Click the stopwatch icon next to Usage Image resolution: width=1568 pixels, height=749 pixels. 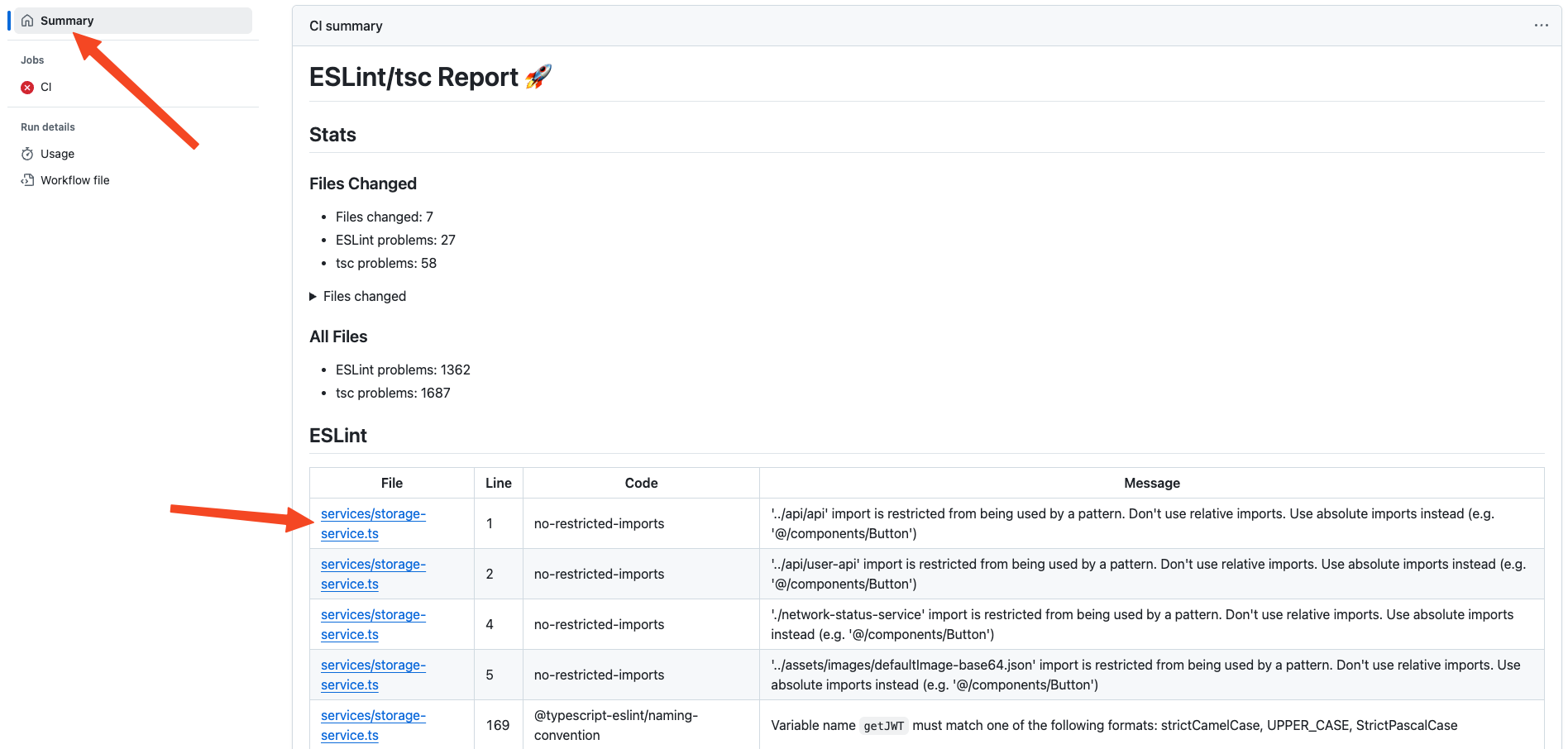tap(27, 154)
